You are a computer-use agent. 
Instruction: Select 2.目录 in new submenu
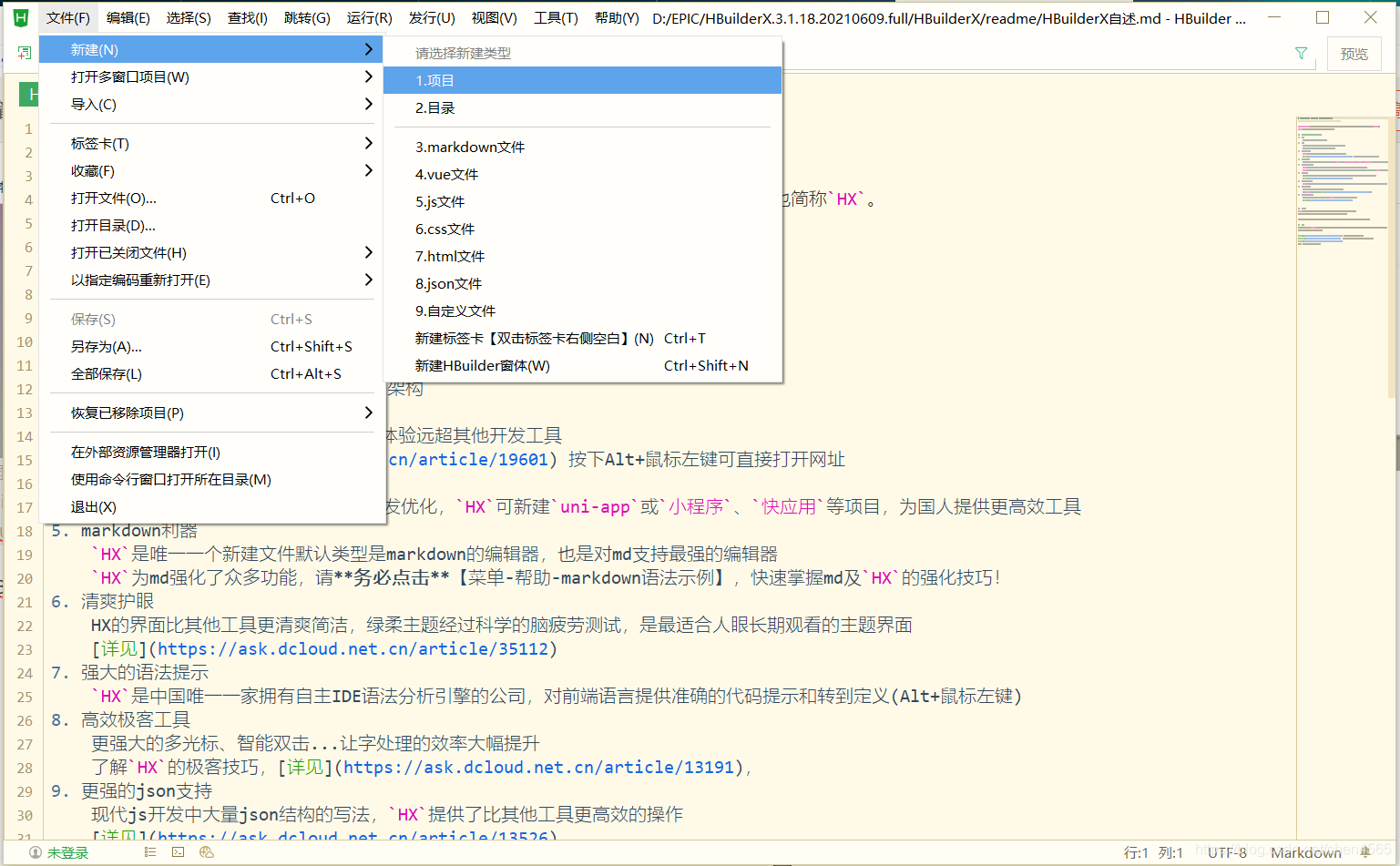pyautogui.click(x=583, y=107)
